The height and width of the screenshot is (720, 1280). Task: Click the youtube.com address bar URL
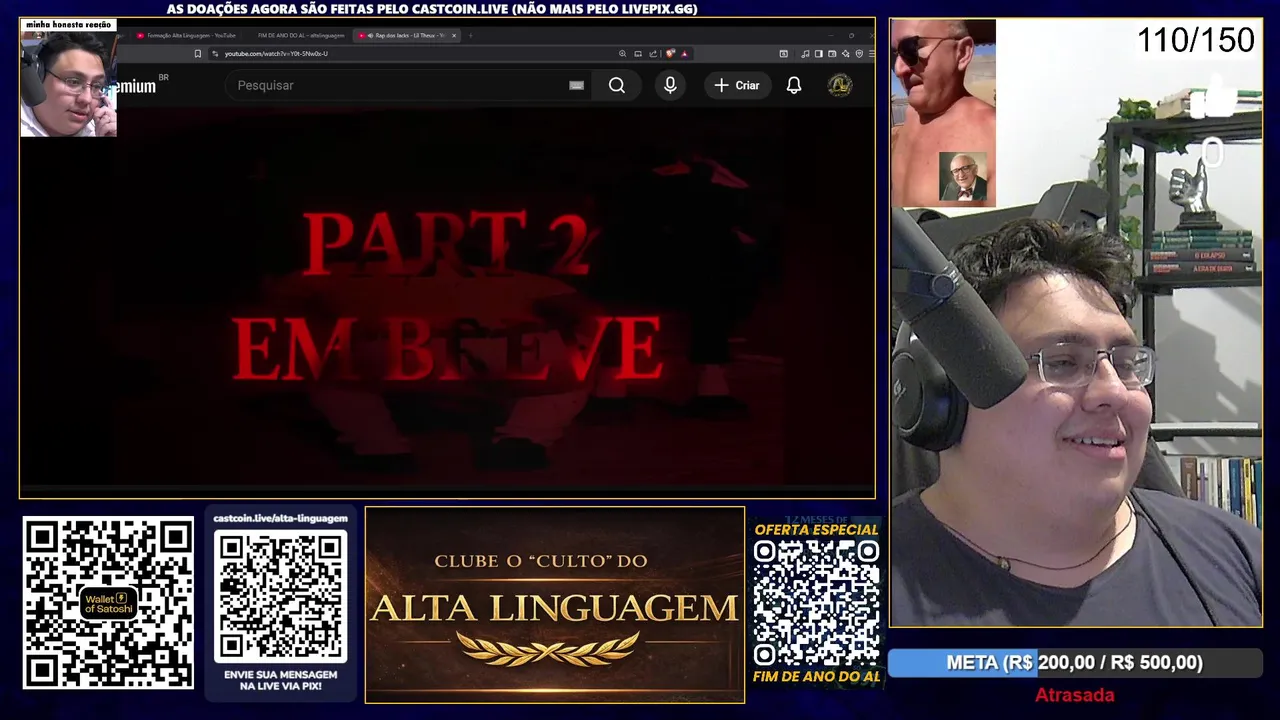coord(276,54)
